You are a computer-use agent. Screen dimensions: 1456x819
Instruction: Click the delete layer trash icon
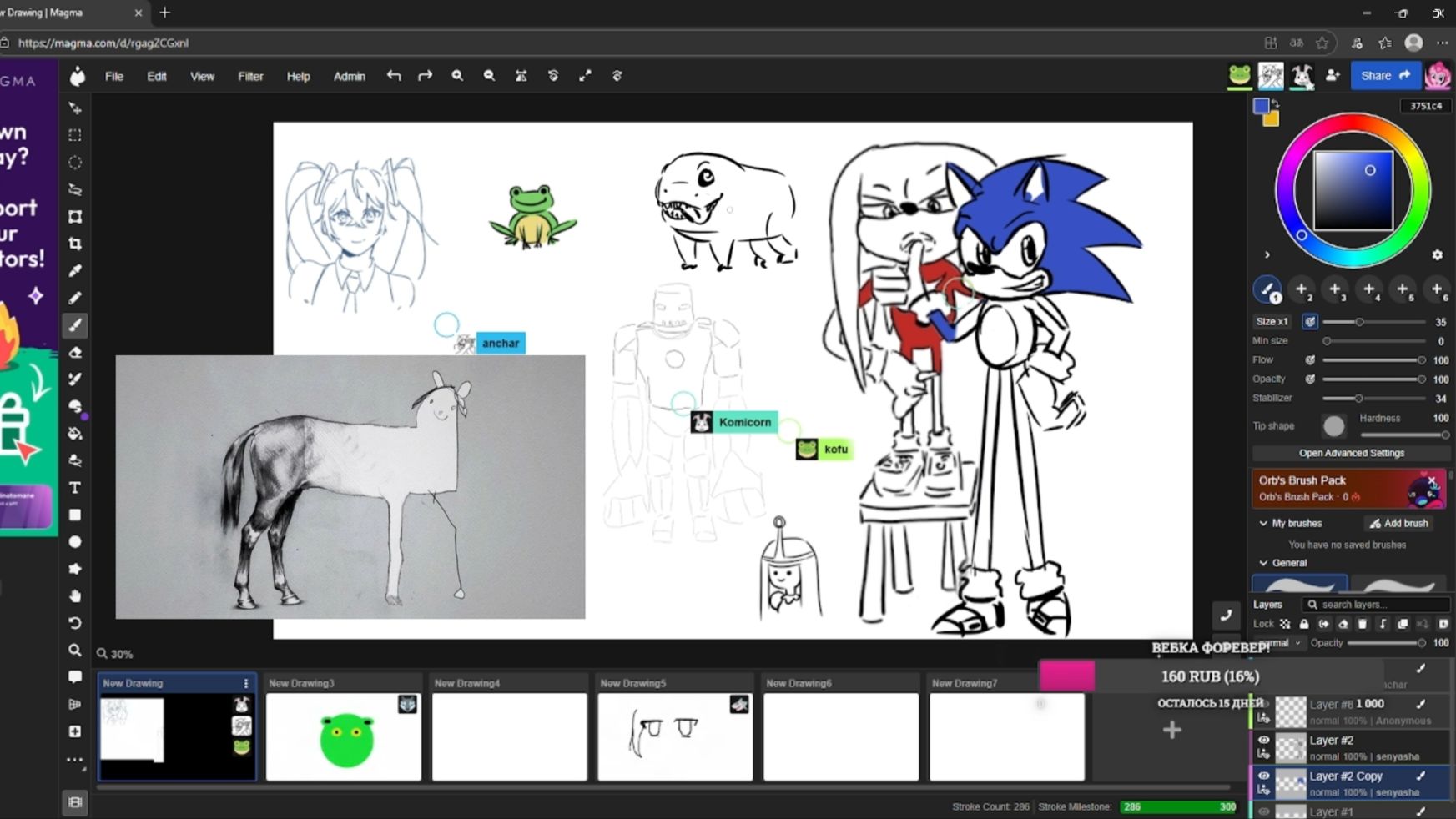(x=1363, y=624)
